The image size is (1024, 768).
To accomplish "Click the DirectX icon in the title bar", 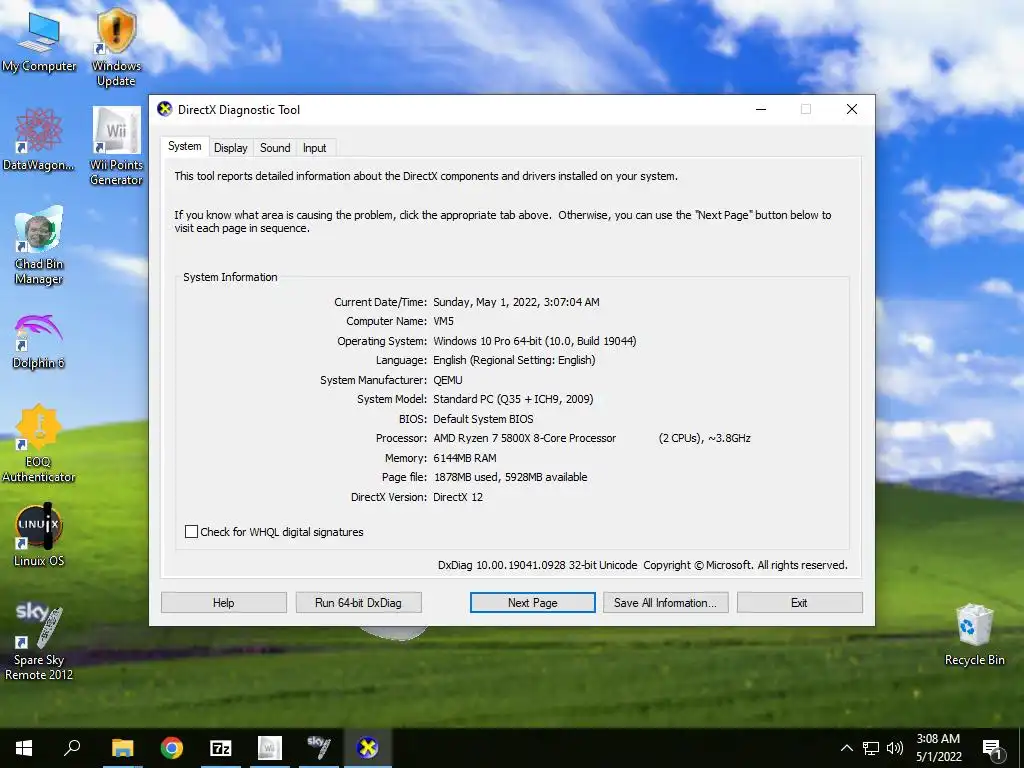I will (165, 109).
